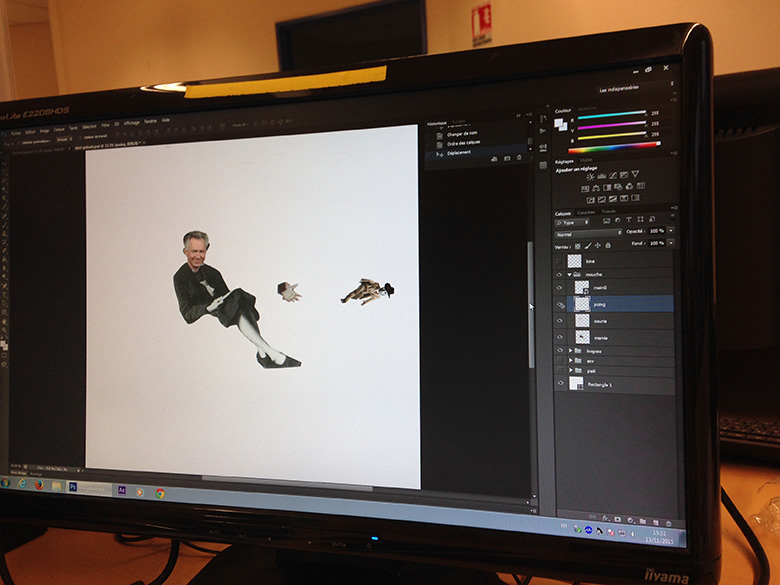
Task: Hide the Rectangle 1 layer
Action: click(x=560, y=384)
